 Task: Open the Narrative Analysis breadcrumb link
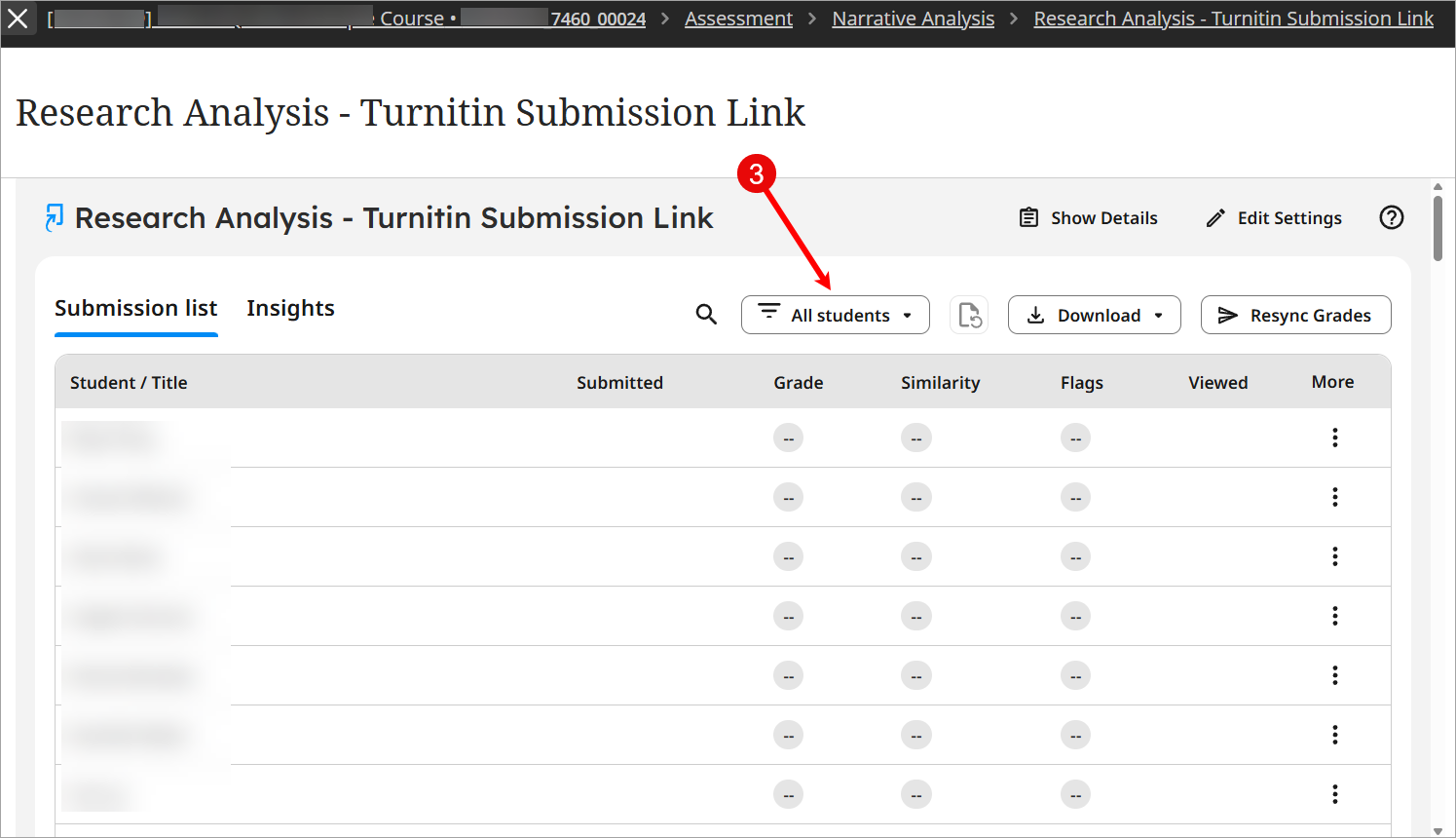914,19
